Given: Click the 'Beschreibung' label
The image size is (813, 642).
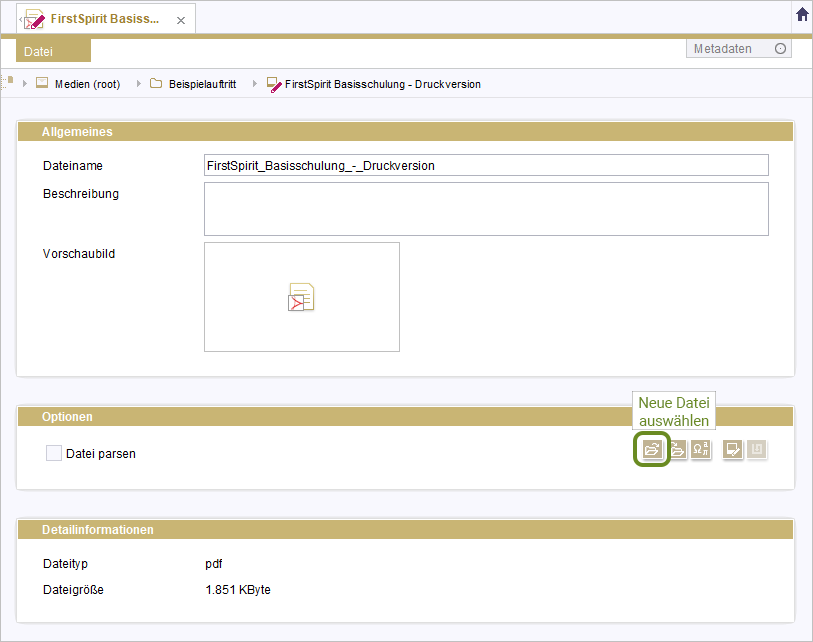Looking at the screenshot, I should [x=81, y=193].
